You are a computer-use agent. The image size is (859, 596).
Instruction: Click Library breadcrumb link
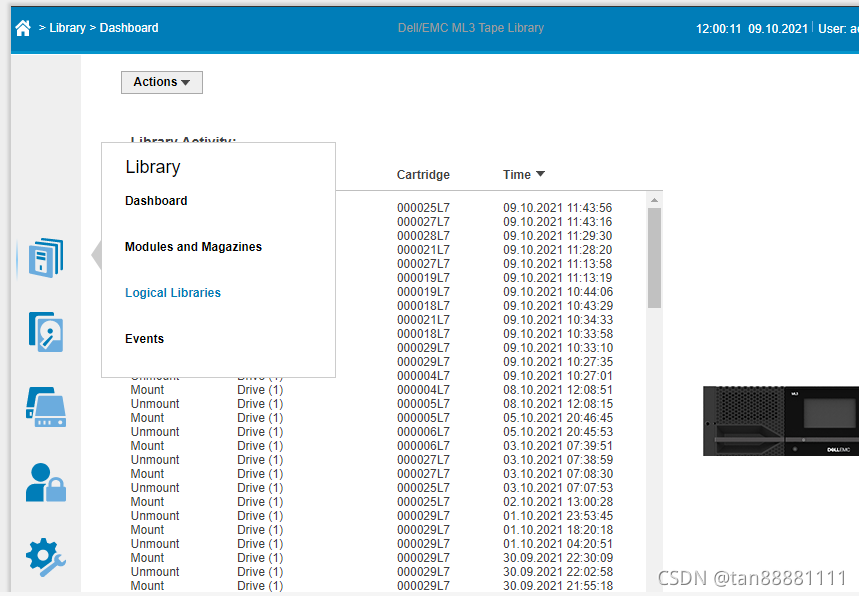point(67,28)
